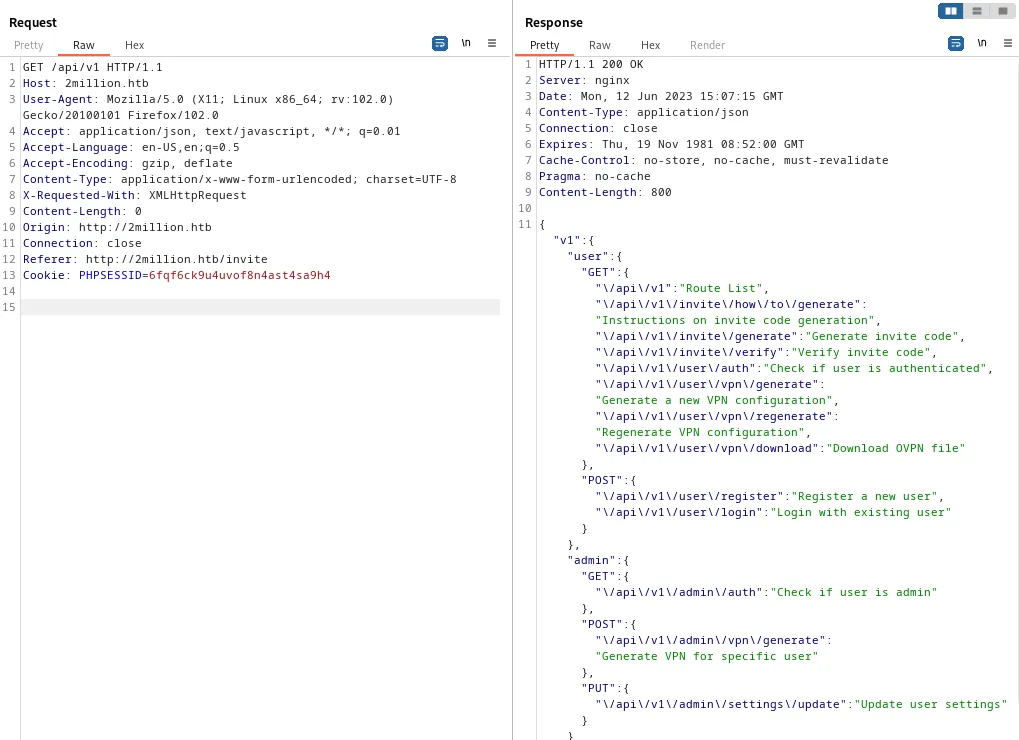1019x740 pixels.
Task: Click the Host: 2million.htb header line
Action: [86, 83]
